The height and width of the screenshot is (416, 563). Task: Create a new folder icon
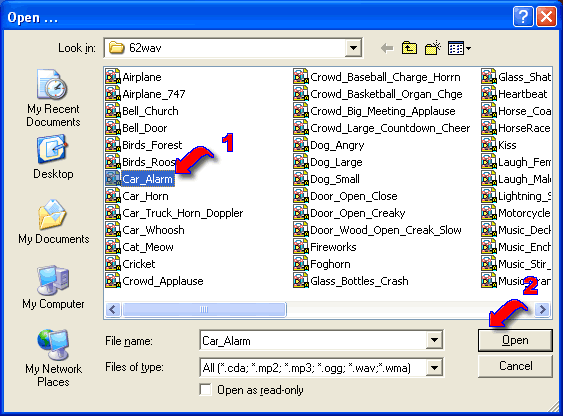pyautogui.click(x=433, y=48)
